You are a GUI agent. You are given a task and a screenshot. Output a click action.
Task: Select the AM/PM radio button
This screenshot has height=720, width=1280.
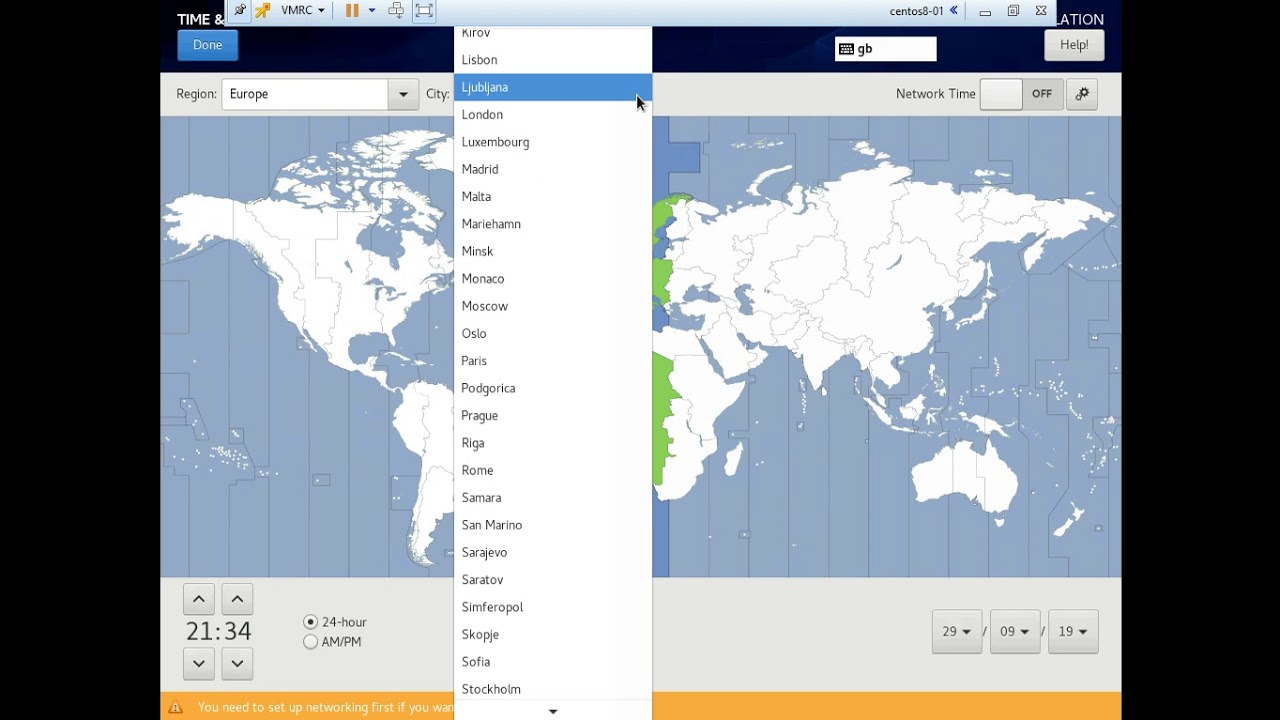[x=310, y=642]
